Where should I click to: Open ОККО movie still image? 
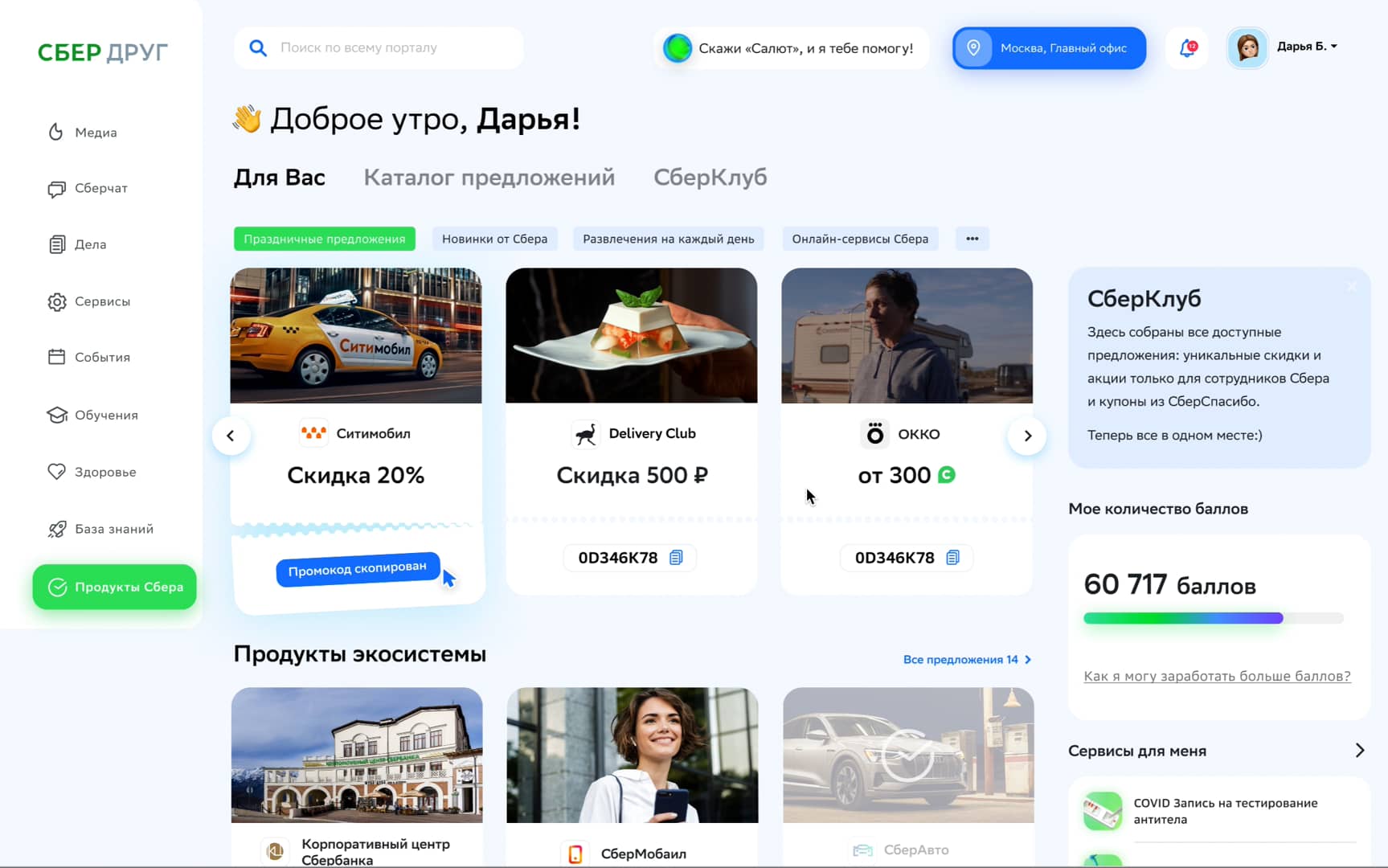click(x=907, y=336)
